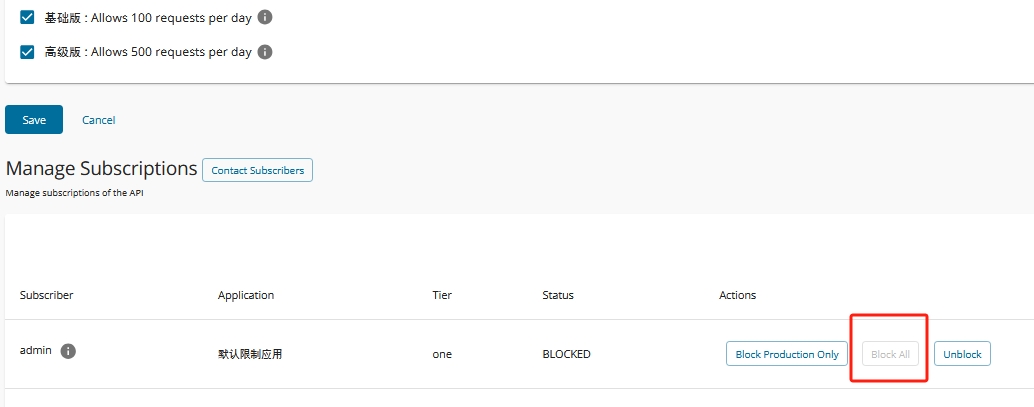The width and height of the screenshot is (1034, 407).
Task: Click the Manage Subscriptions heading
Action: click(101, 168)
